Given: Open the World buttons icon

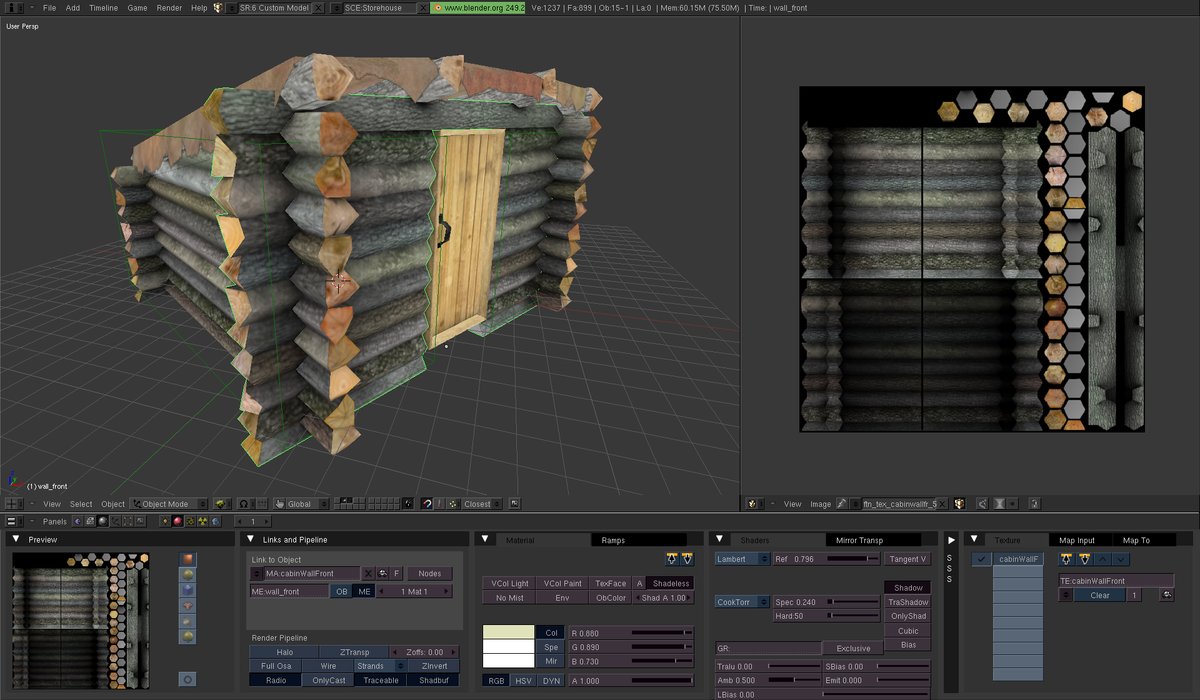Looking at the screenshot, I should coord(216,521).
